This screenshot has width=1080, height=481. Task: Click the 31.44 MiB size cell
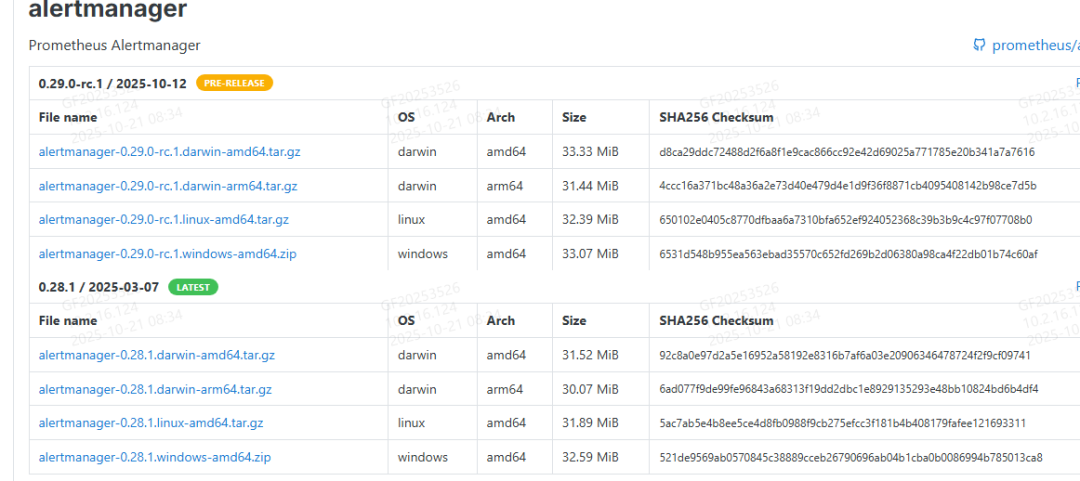tap(590, 186)
